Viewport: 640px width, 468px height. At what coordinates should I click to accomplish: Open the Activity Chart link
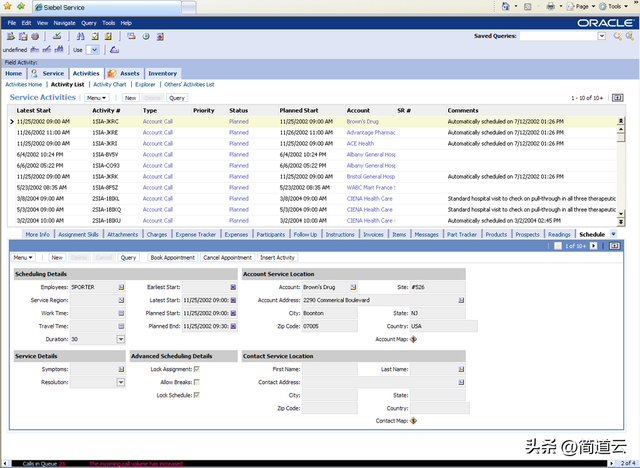pyautogui.click(x=110, y=84)
